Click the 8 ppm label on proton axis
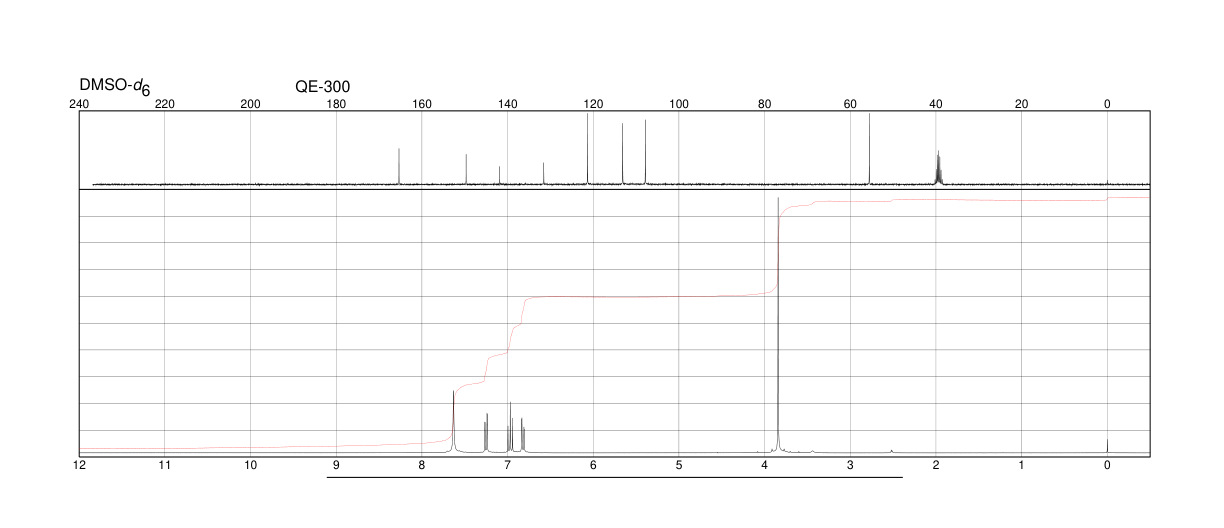The image size is (1224, 528). [x=422, y=466]
